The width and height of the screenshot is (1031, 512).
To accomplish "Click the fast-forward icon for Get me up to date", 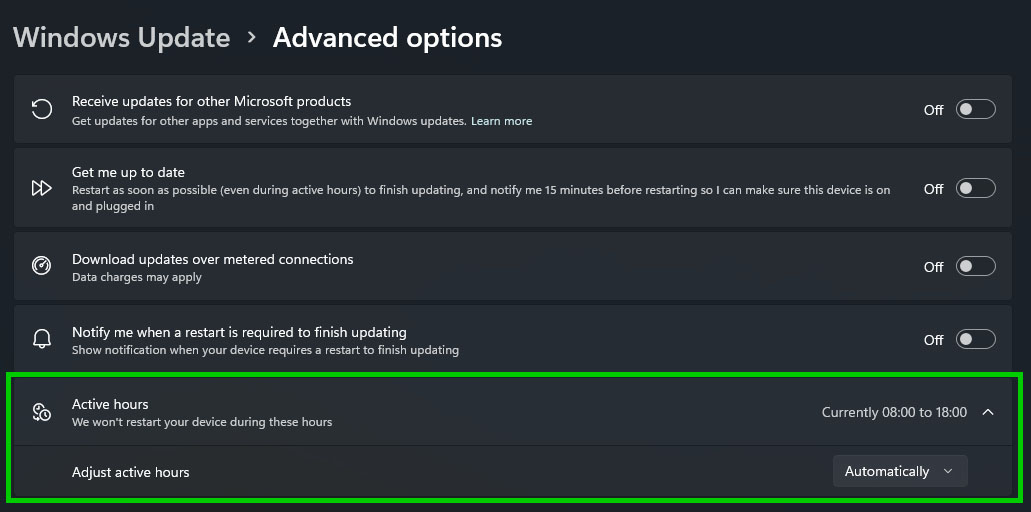I will (x=42, y=188).
